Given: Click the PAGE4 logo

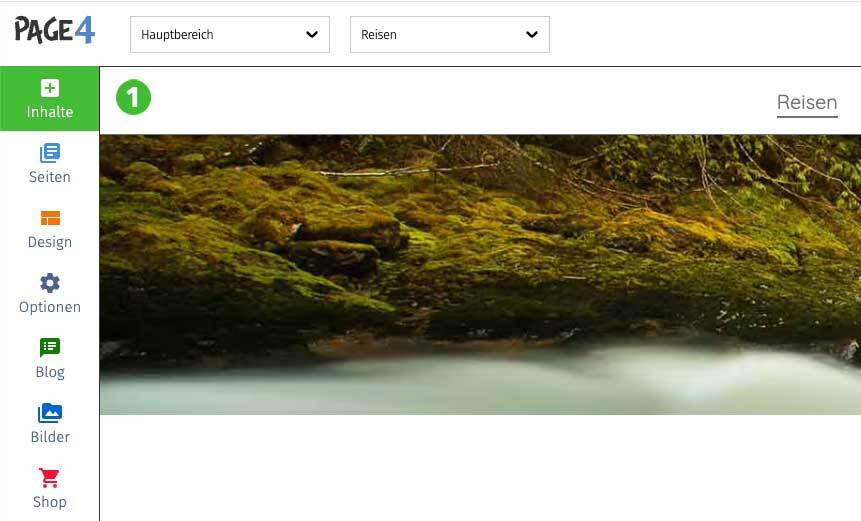Looking at the screenshot, I should pos(54,30).
